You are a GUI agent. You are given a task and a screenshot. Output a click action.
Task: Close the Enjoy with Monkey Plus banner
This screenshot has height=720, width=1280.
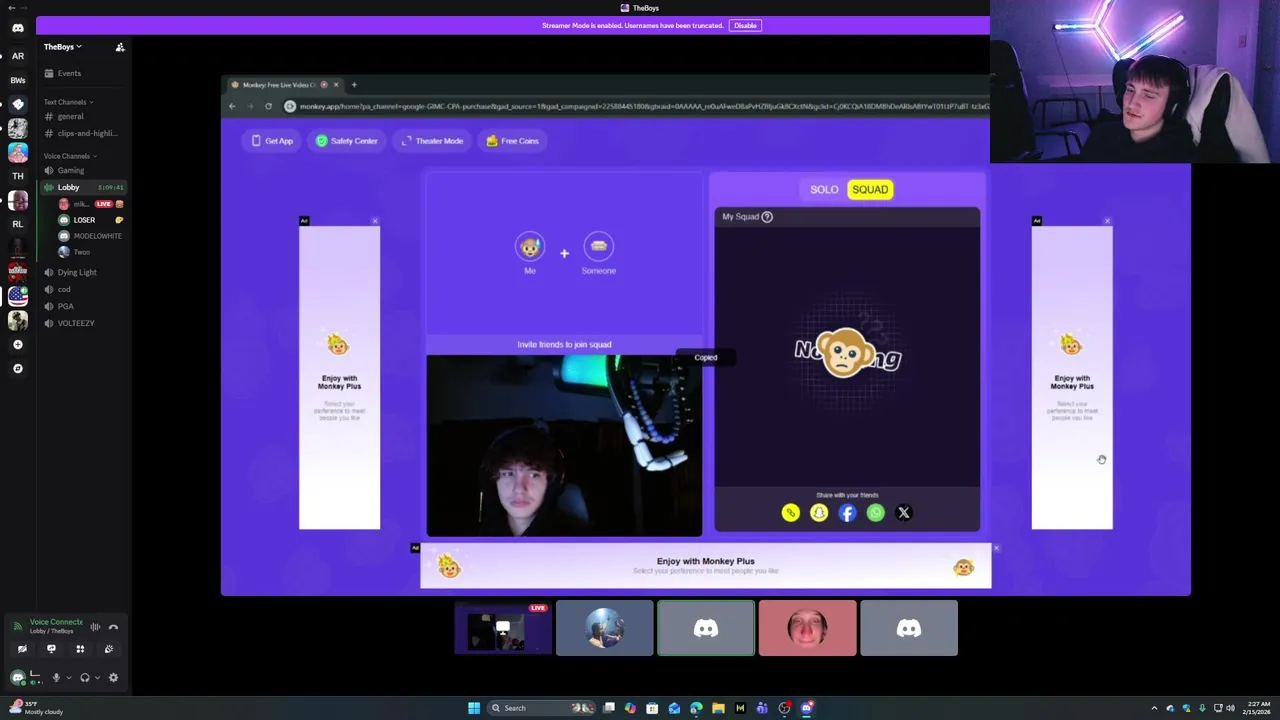pos(996,548)
